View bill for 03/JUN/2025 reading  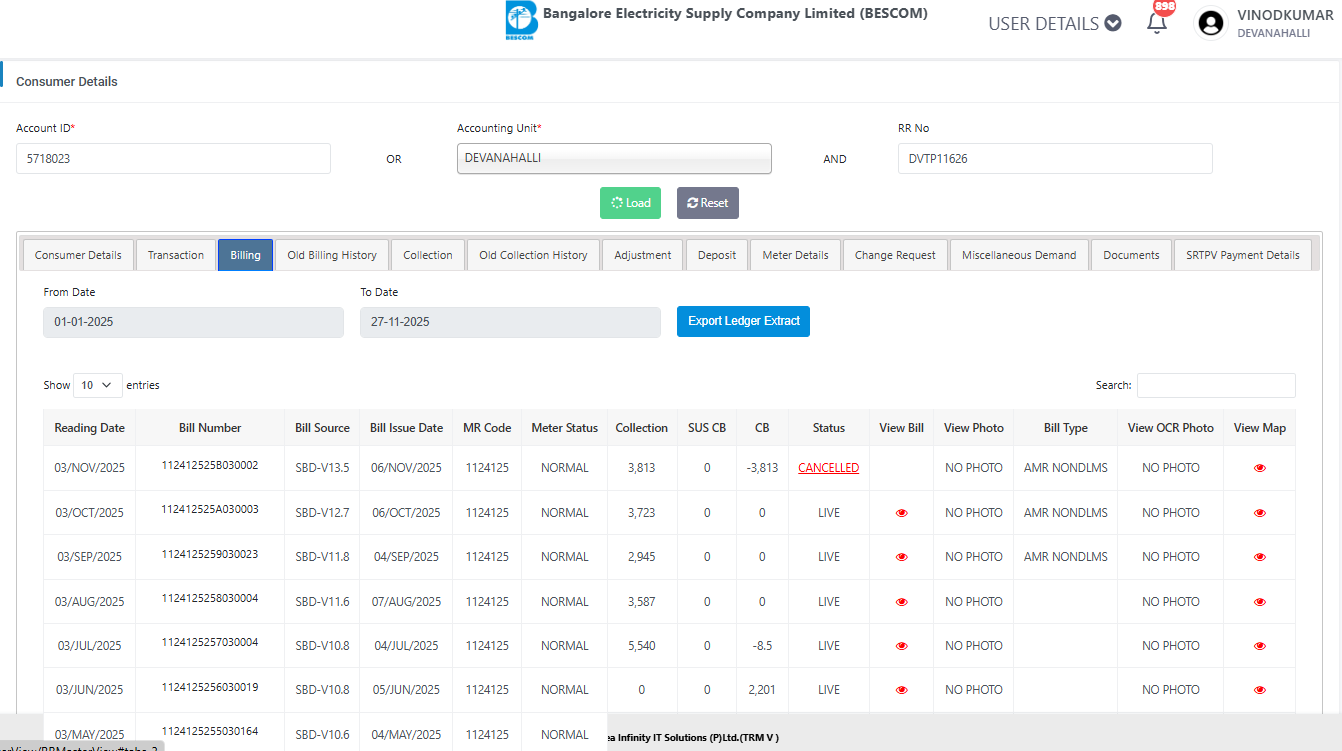tap(901, 690)
